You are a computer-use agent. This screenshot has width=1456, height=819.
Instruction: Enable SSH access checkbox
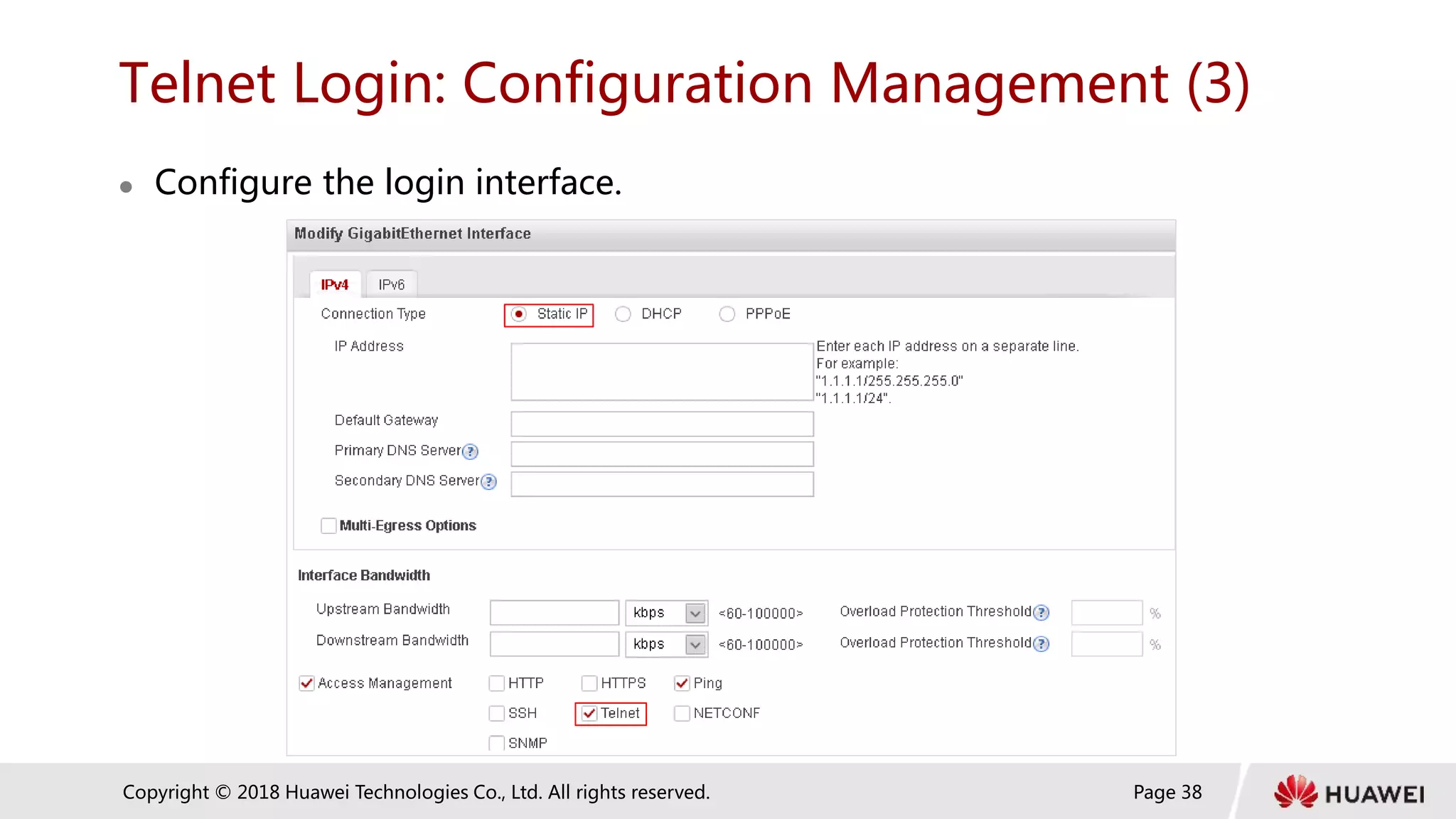[497, 713]
